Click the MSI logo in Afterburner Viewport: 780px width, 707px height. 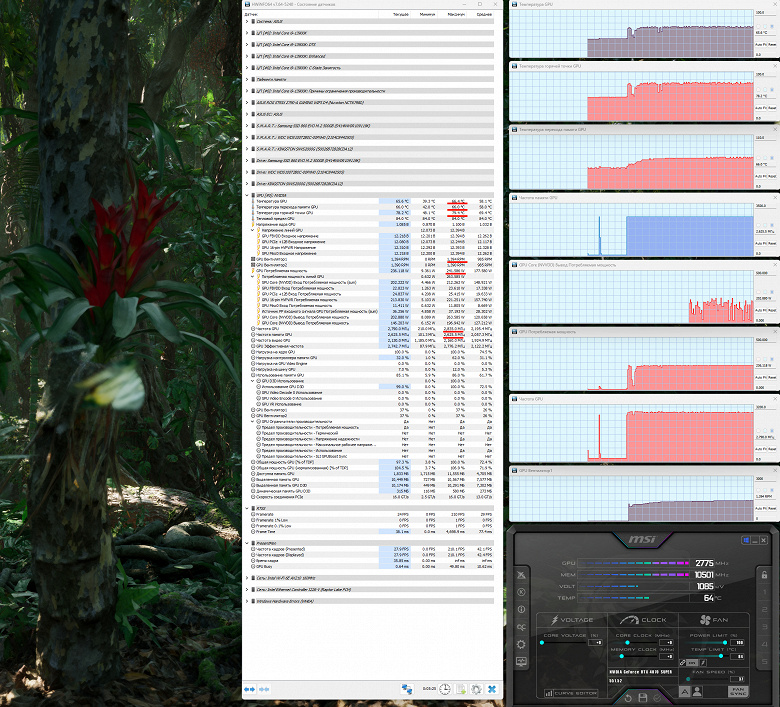coord(642,539)
